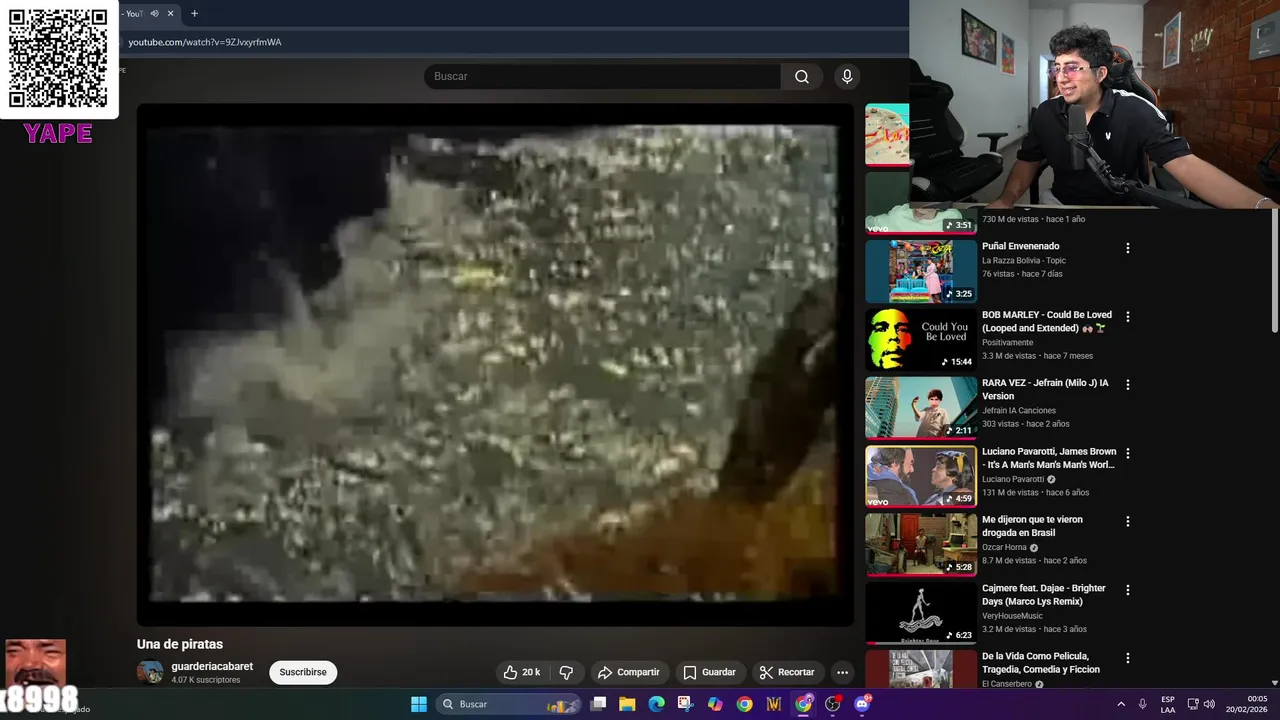Click the Windows taskbar Buscar search box
Screen dimensions: 1280x720
click(508, 704)
